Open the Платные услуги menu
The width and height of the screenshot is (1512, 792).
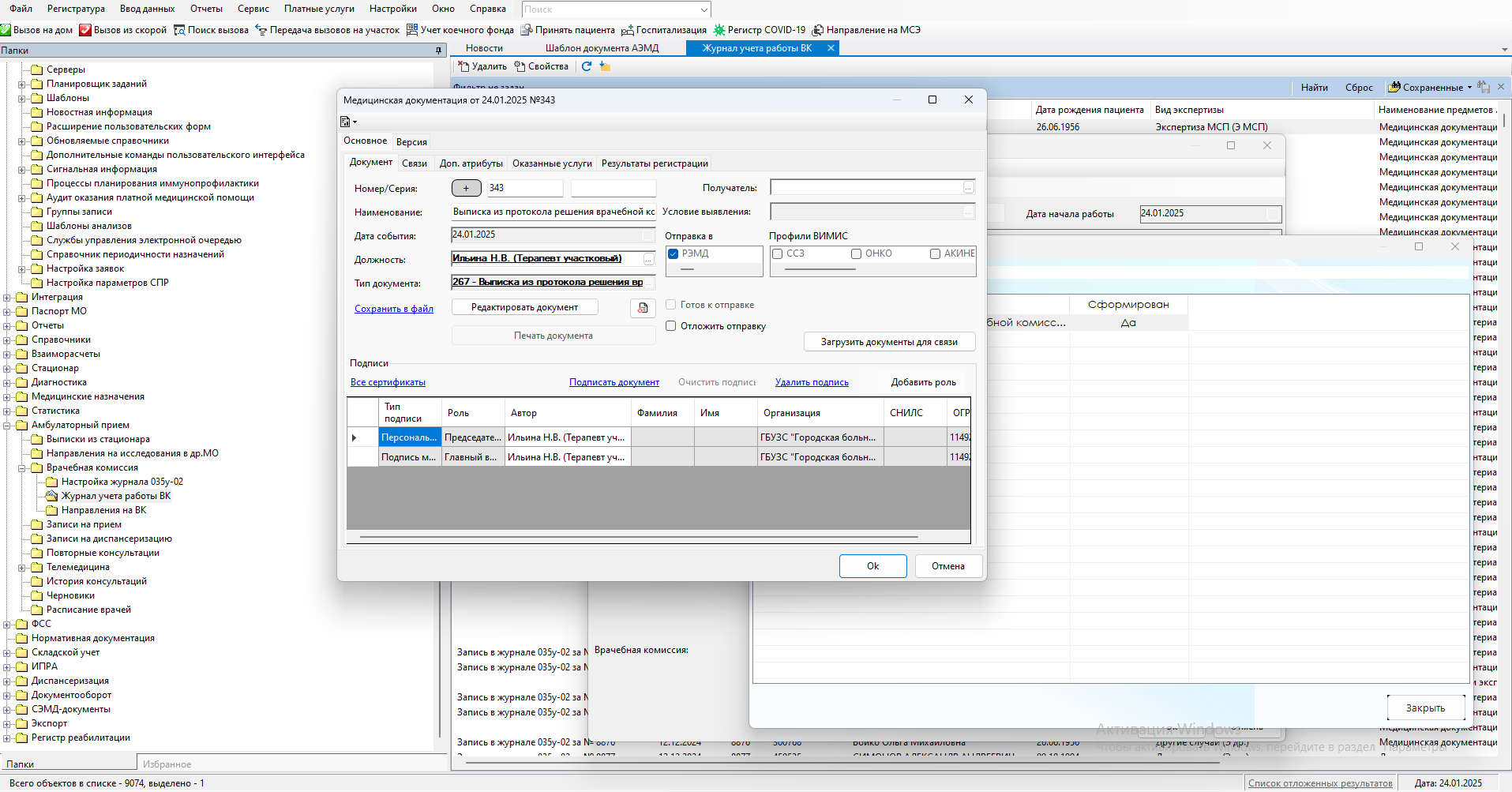click(x=319, y=9)
